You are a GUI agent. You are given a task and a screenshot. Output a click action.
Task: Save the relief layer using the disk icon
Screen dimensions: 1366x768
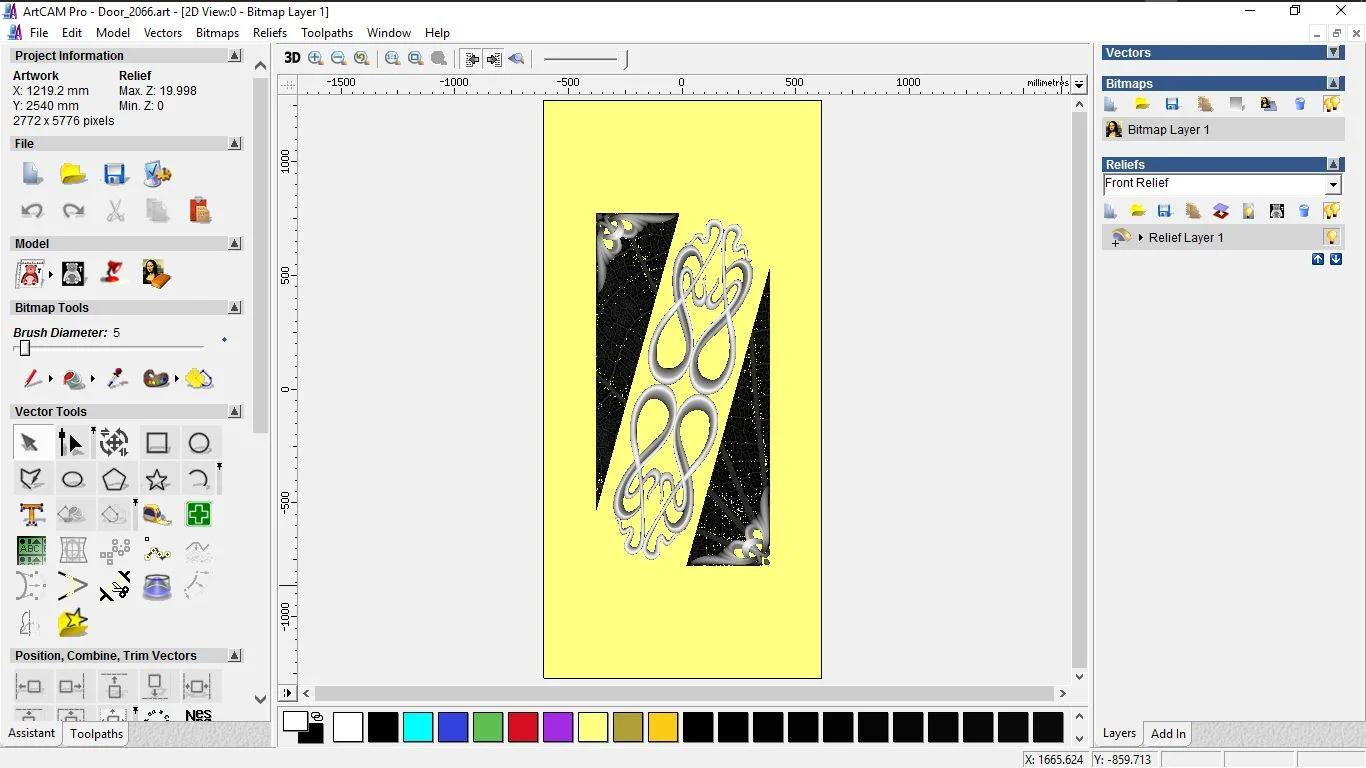coord(1163,211)
